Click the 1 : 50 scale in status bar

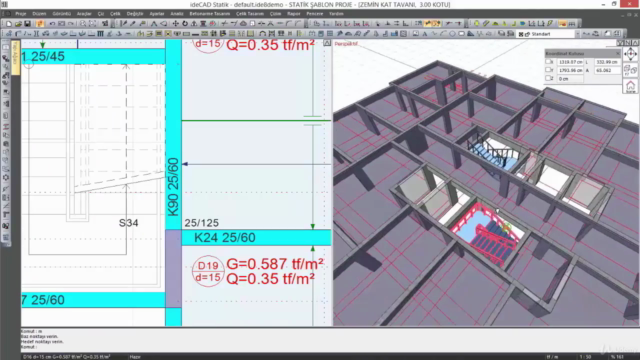(585, 357)
